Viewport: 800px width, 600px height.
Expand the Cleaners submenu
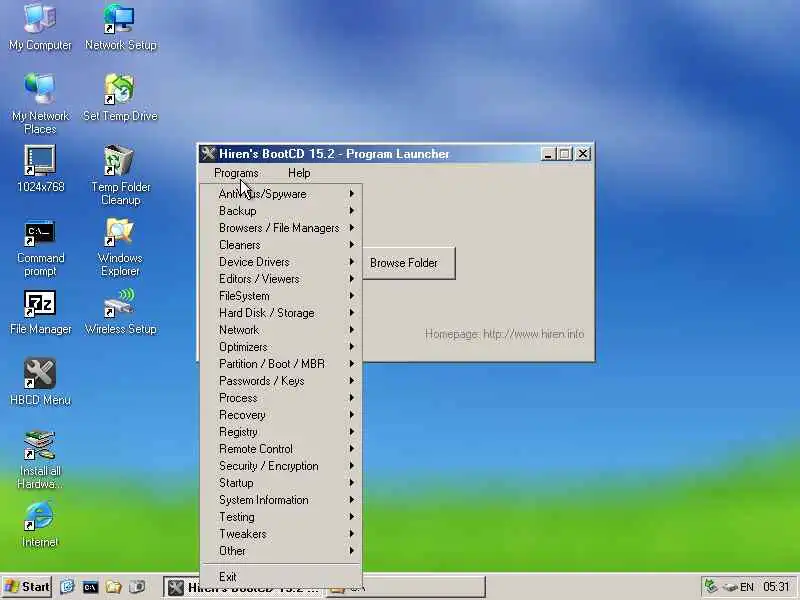pos(281,245)
